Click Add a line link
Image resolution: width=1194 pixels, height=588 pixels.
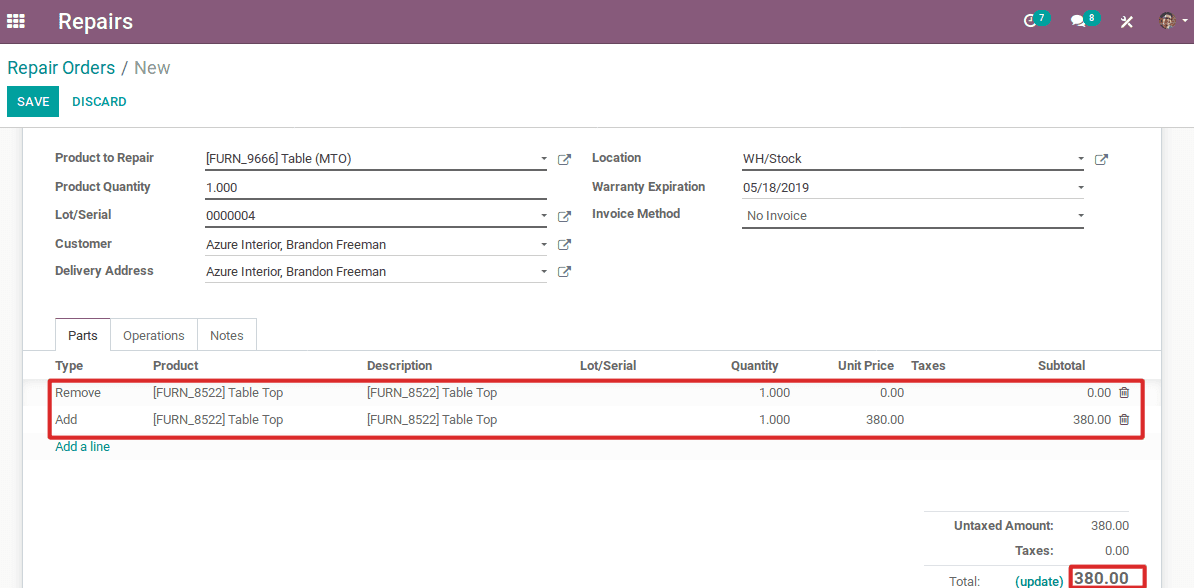coord(82,447)
